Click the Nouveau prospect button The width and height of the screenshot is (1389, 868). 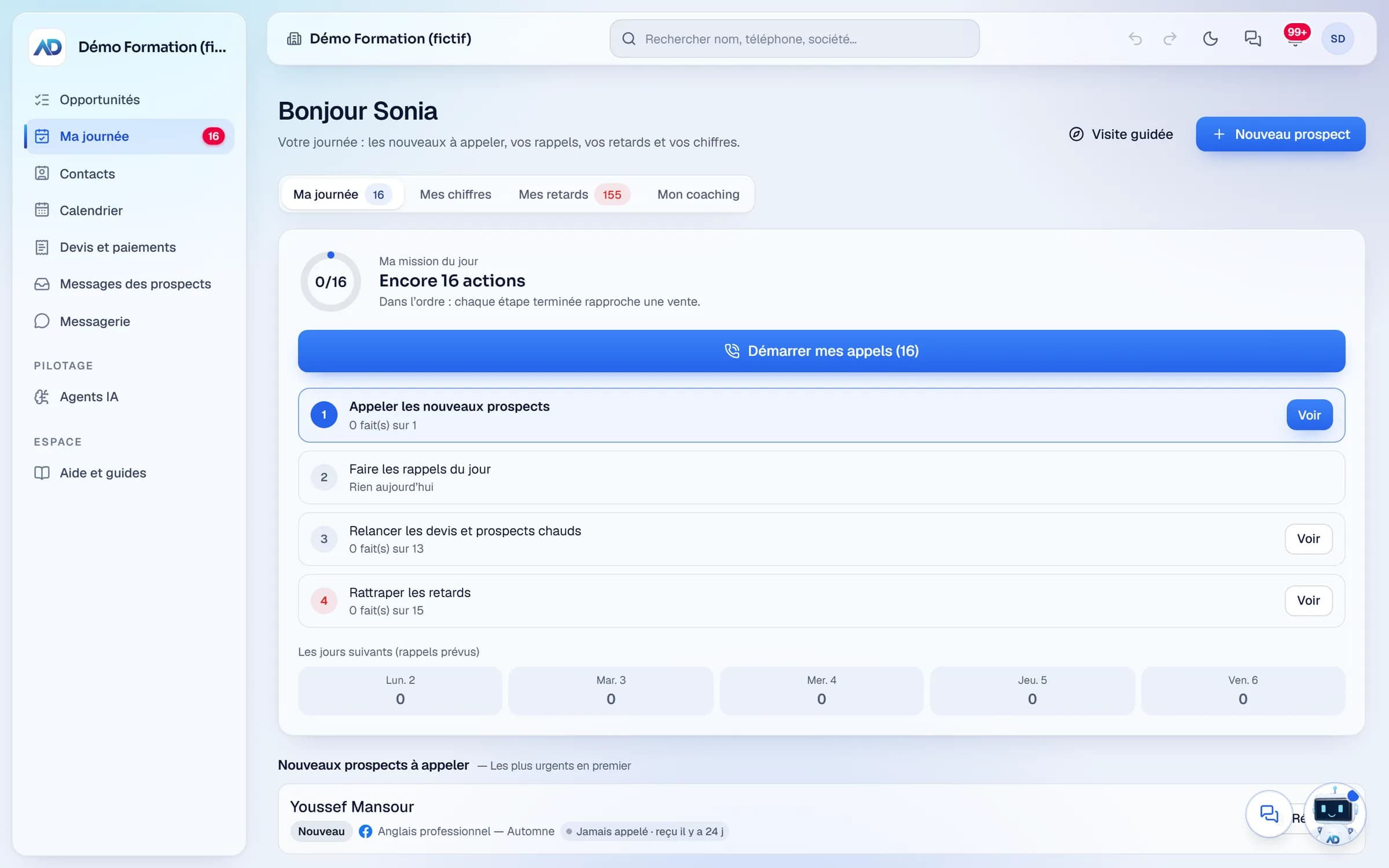click(x=1281, y=134)
